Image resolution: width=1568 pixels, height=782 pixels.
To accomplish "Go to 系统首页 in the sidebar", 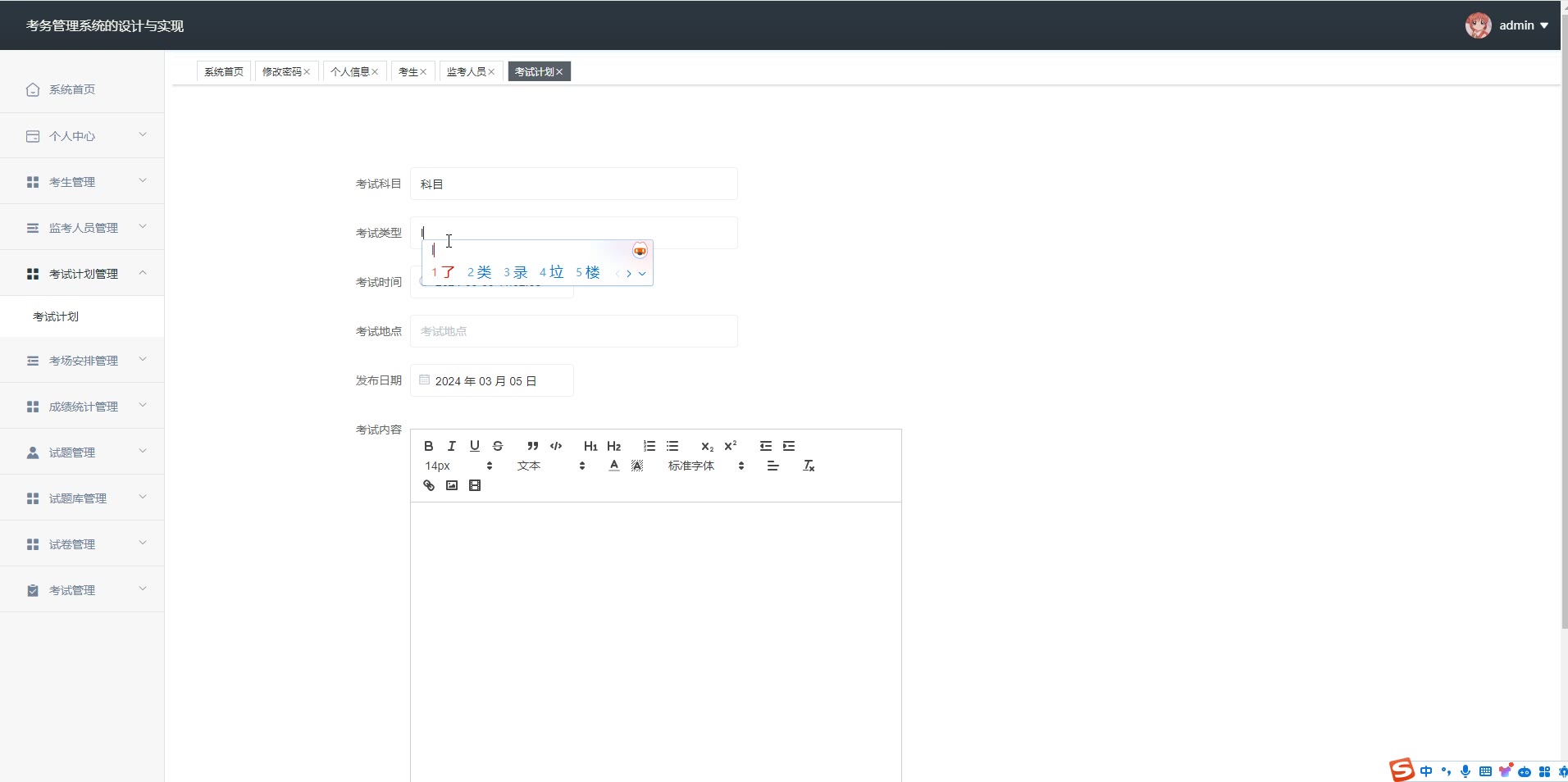I will [x=82, y=89].
